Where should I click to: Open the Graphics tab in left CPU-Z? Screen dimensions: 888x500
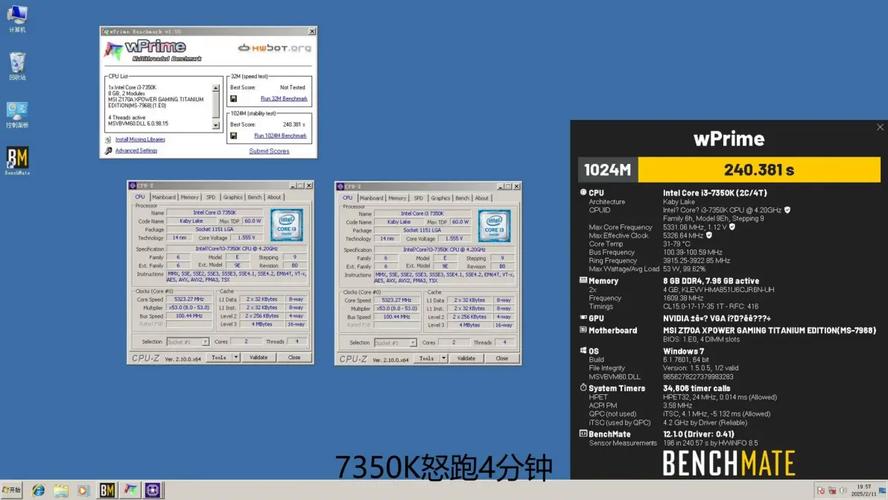pos(233,197)
